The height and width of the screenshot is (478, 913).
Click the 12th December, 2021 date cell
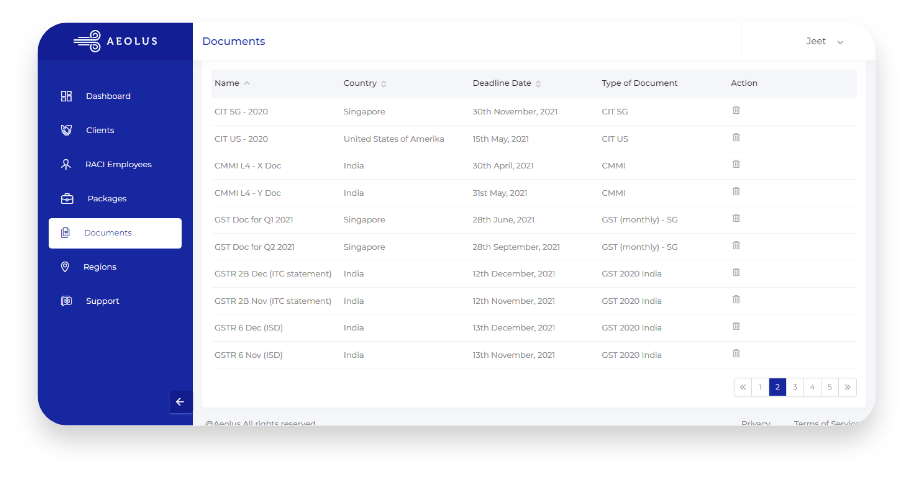[x=514, y=274]
